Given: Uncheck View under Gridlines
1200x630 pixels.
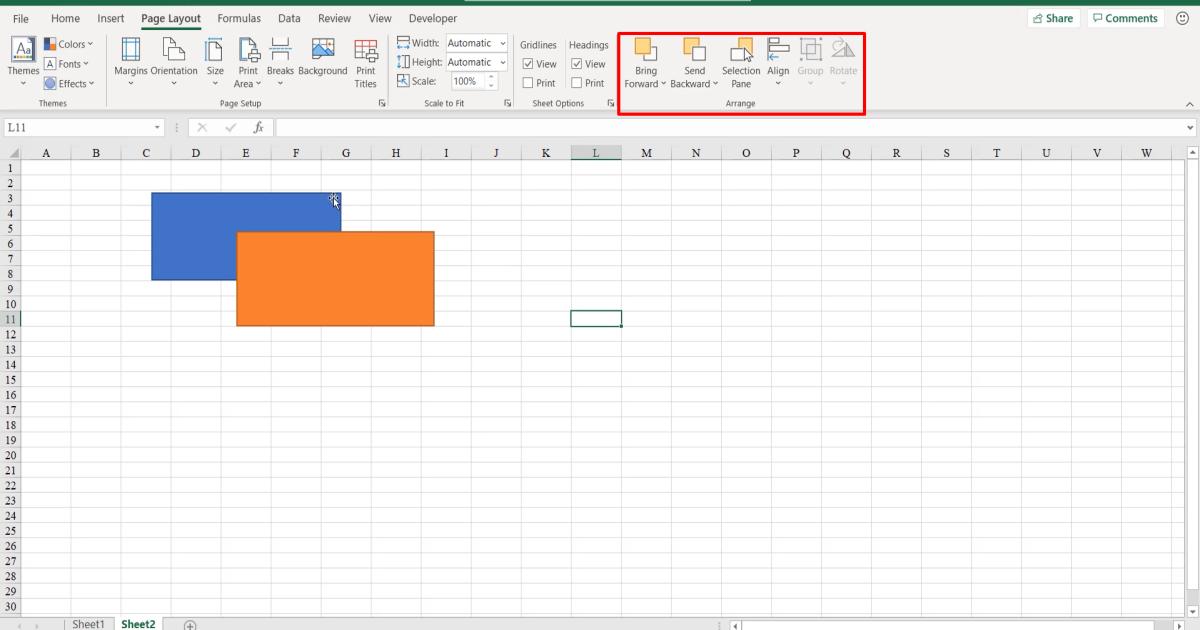Looking at the screenshot, I should (527, 63).
